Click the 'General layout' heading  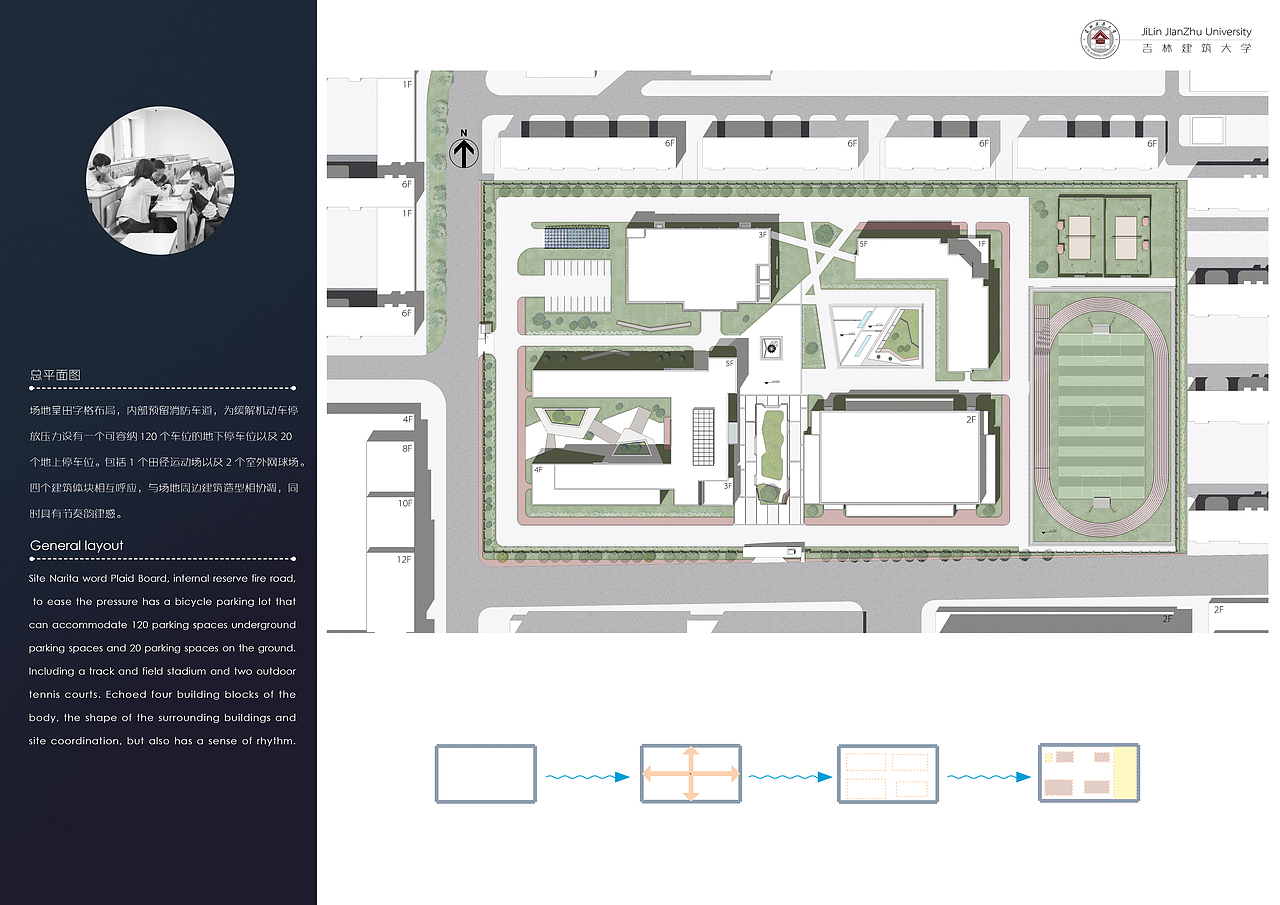pyautogui.click(x=77, y=546)
